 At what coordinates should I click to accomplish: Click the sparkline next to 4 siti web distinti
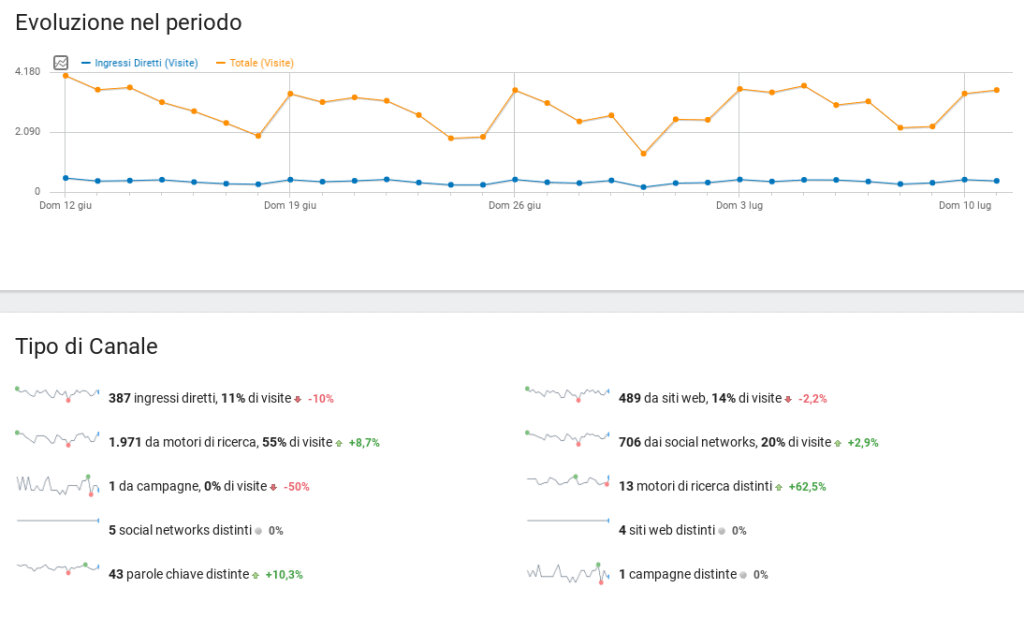pyautogui.click(x=568, y=521)
